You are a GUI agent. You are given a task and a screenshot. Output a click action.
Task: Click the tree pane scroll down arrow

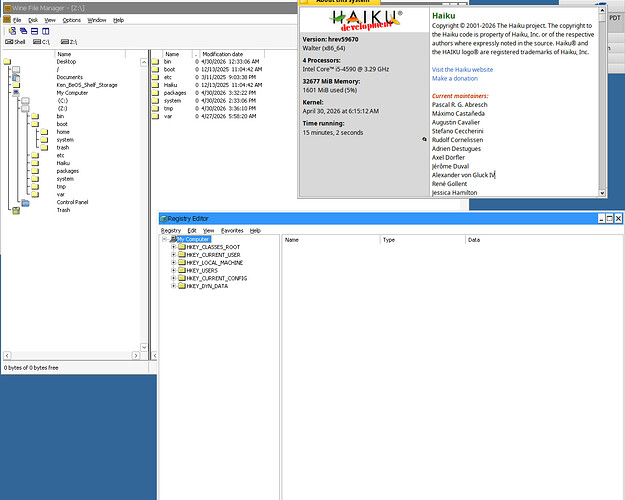144,347
